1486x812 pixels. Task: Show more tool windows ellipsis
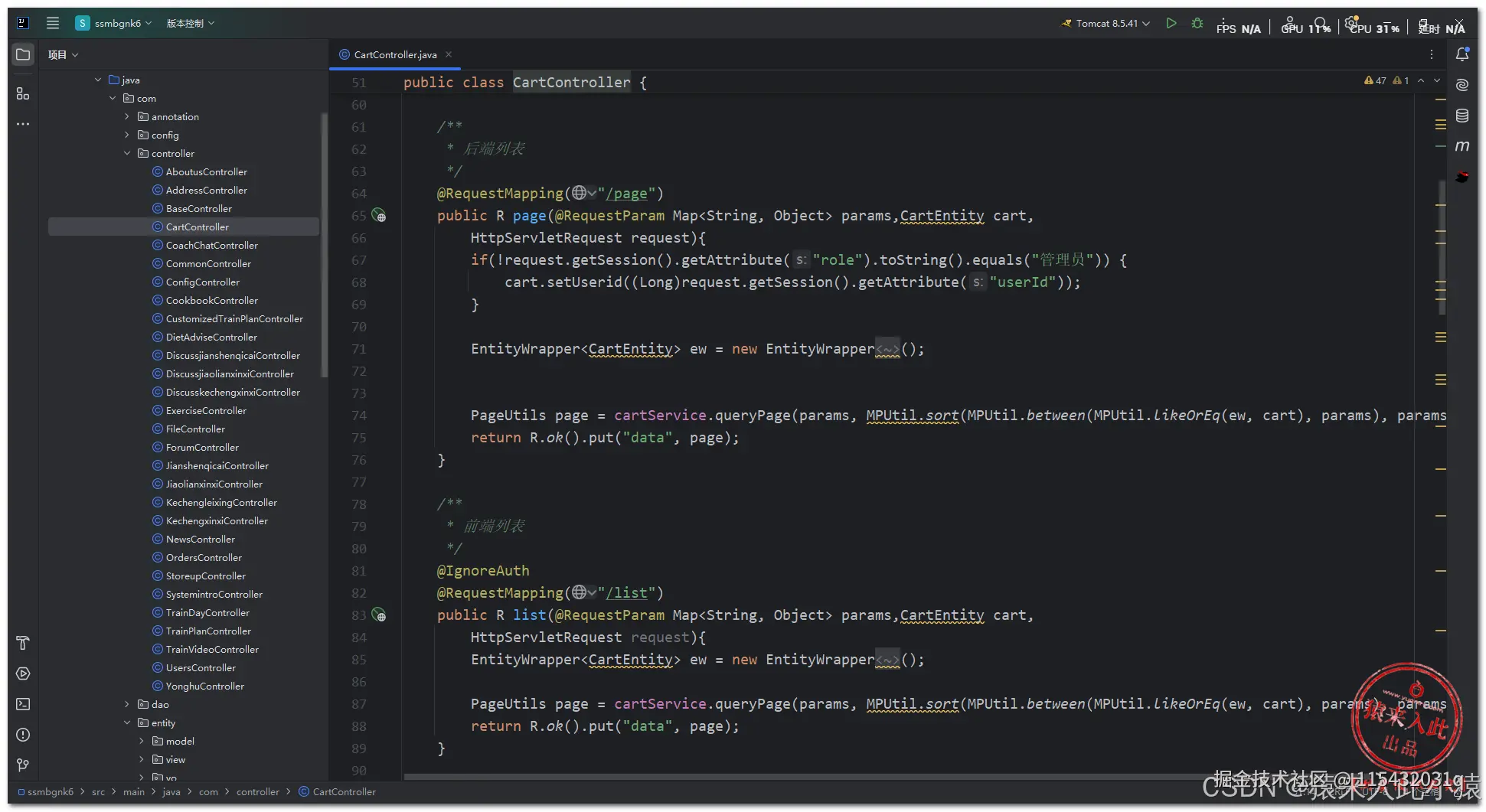[x=23, y=124]
